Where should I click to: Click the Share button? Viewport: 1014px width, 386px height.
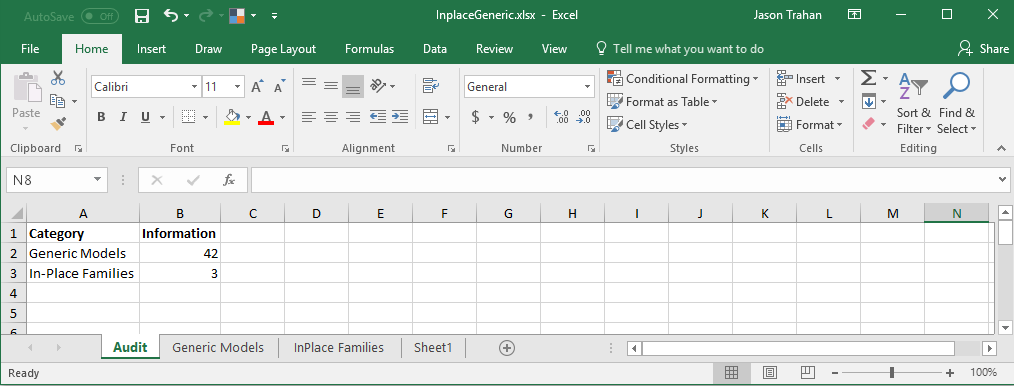[x=984, y=48]
